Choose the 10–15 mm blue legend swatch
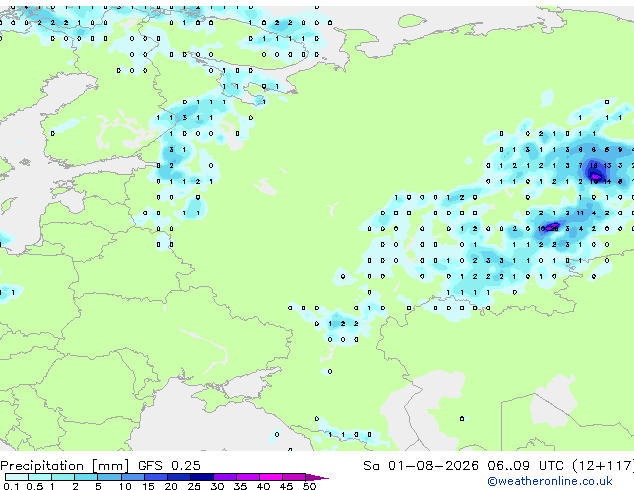Viewport: 634px width, 490px height. pos(132,477)
